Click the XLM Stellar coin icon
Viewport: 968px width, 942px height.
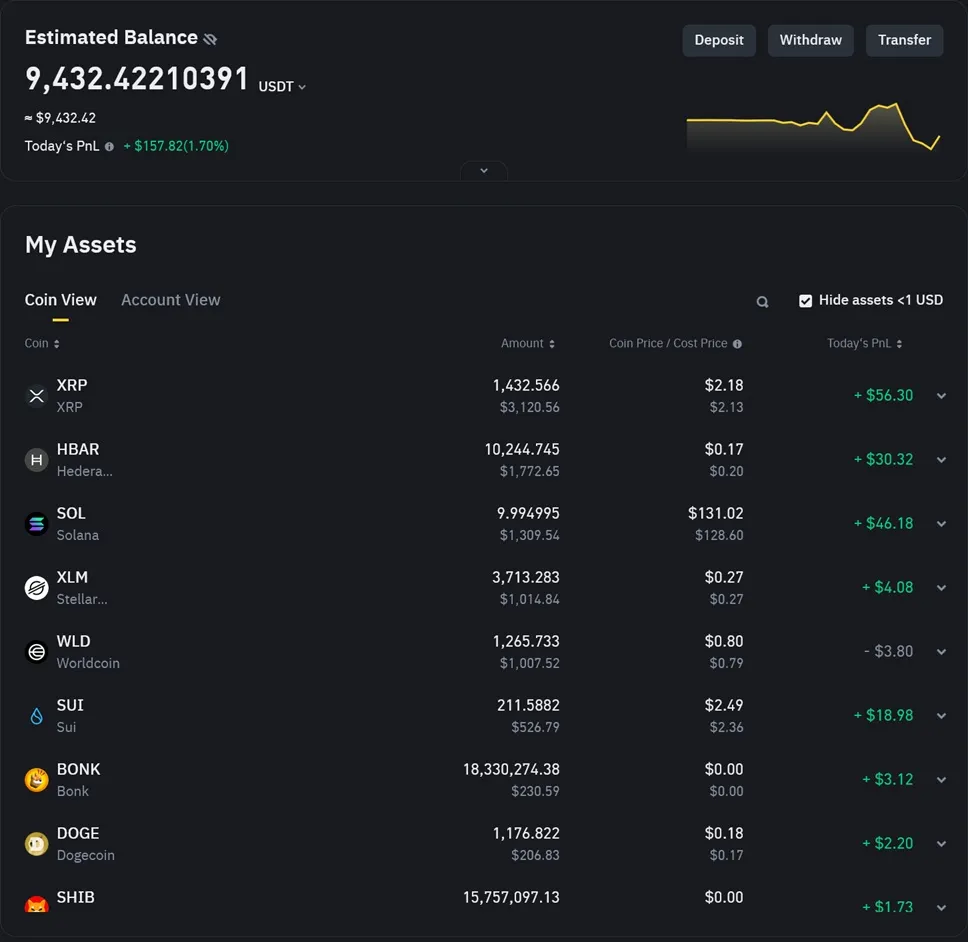(x=36, y=588)
